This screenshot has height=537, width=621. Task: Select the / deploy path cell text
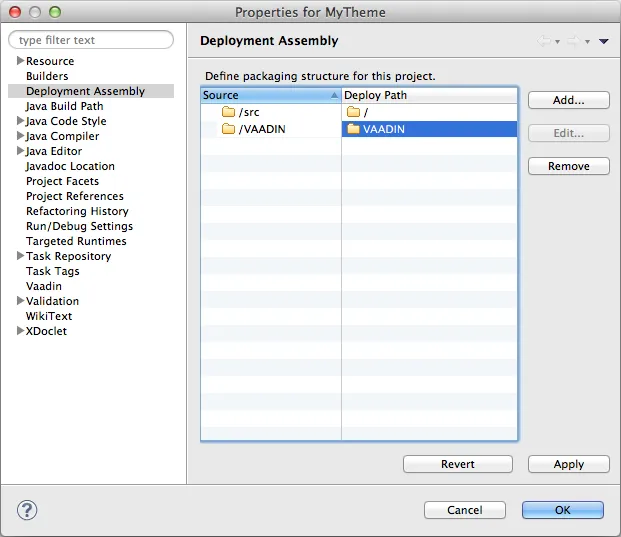[366, 112]
